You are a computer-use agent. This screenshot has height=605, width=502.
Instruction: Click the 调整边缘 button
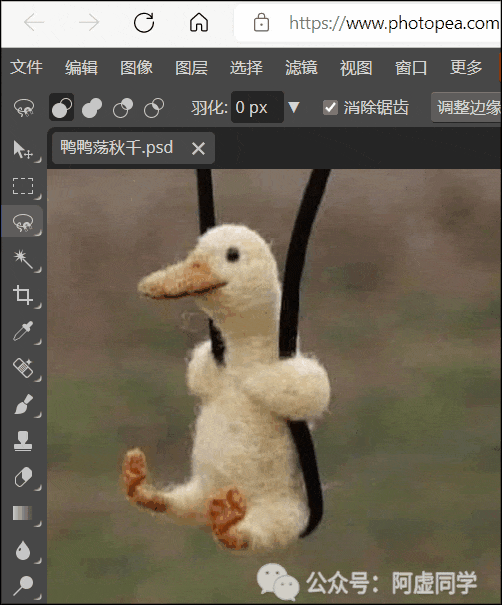[x=468, y=107]
